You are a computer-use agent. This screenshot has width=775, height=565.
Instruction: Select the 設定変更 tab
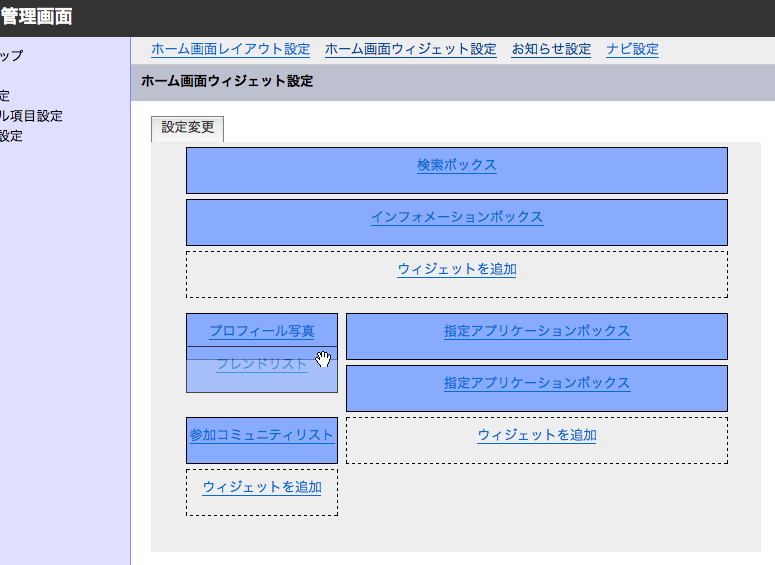[x=188, y=129]
